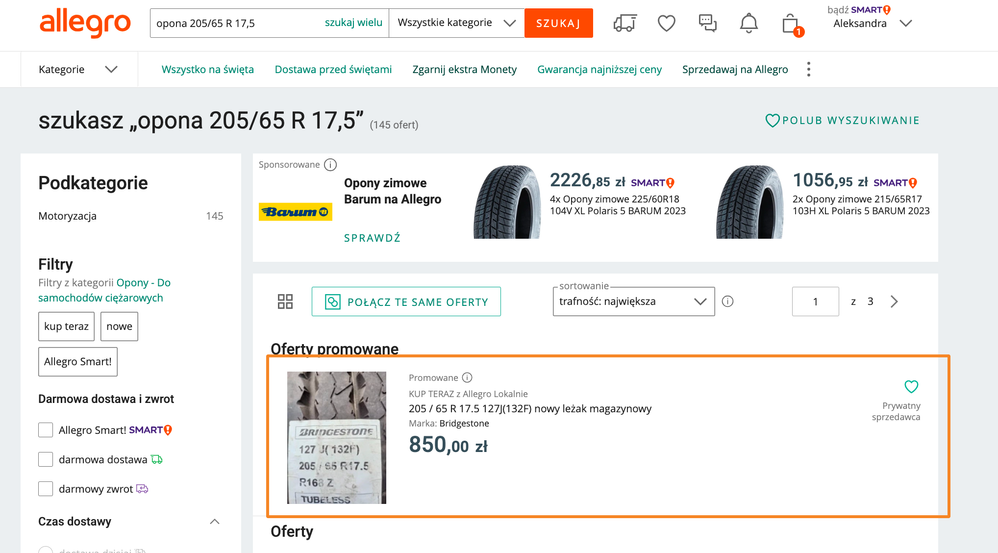Enable darmowa dostawa checkbox
This screenshot has height=553, width=998.
45,459
